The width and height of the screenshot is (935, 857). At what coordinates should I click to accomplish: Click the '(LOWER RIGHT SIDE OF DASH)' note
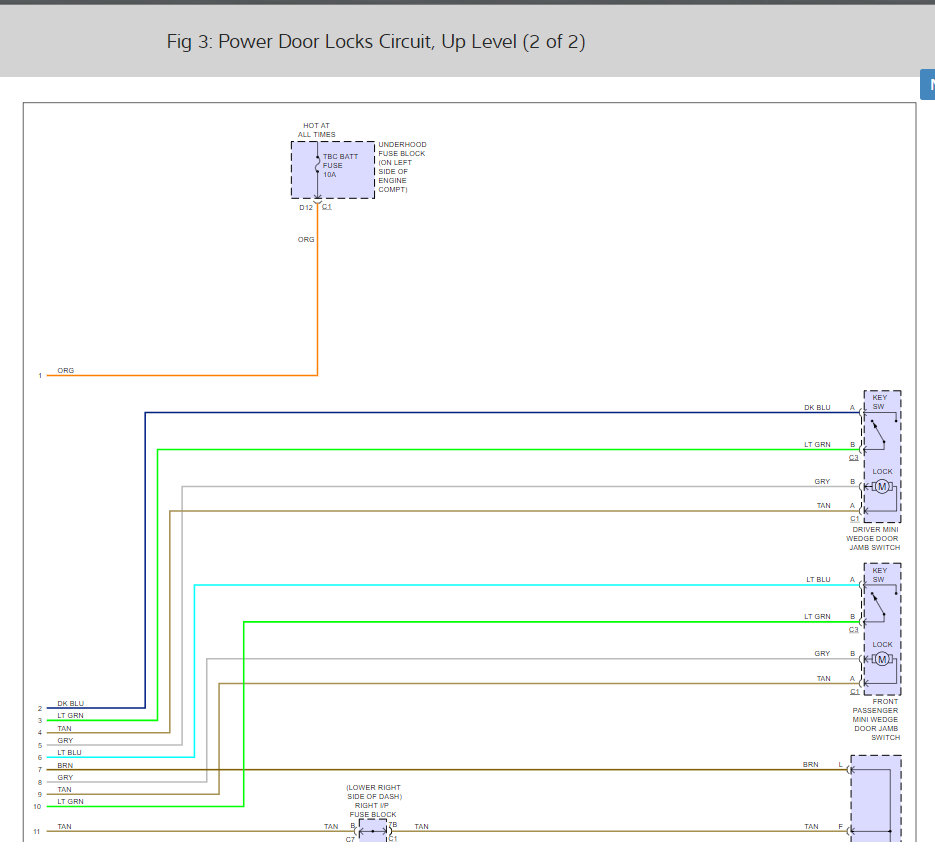(x=374, y=791)
